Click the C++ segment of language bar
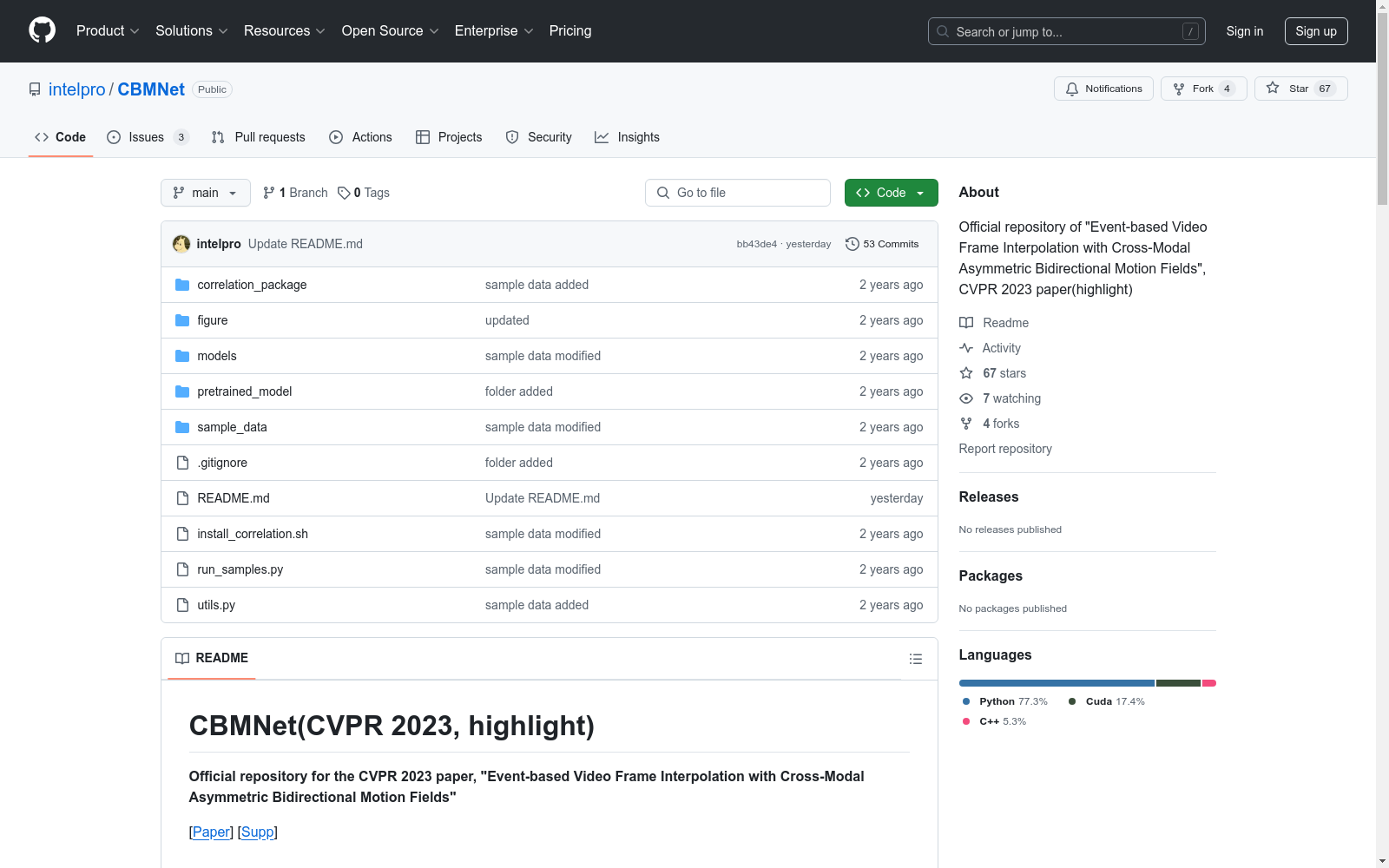The height and width of the screenshot is (868, 1389). [x=1209, y=683]
